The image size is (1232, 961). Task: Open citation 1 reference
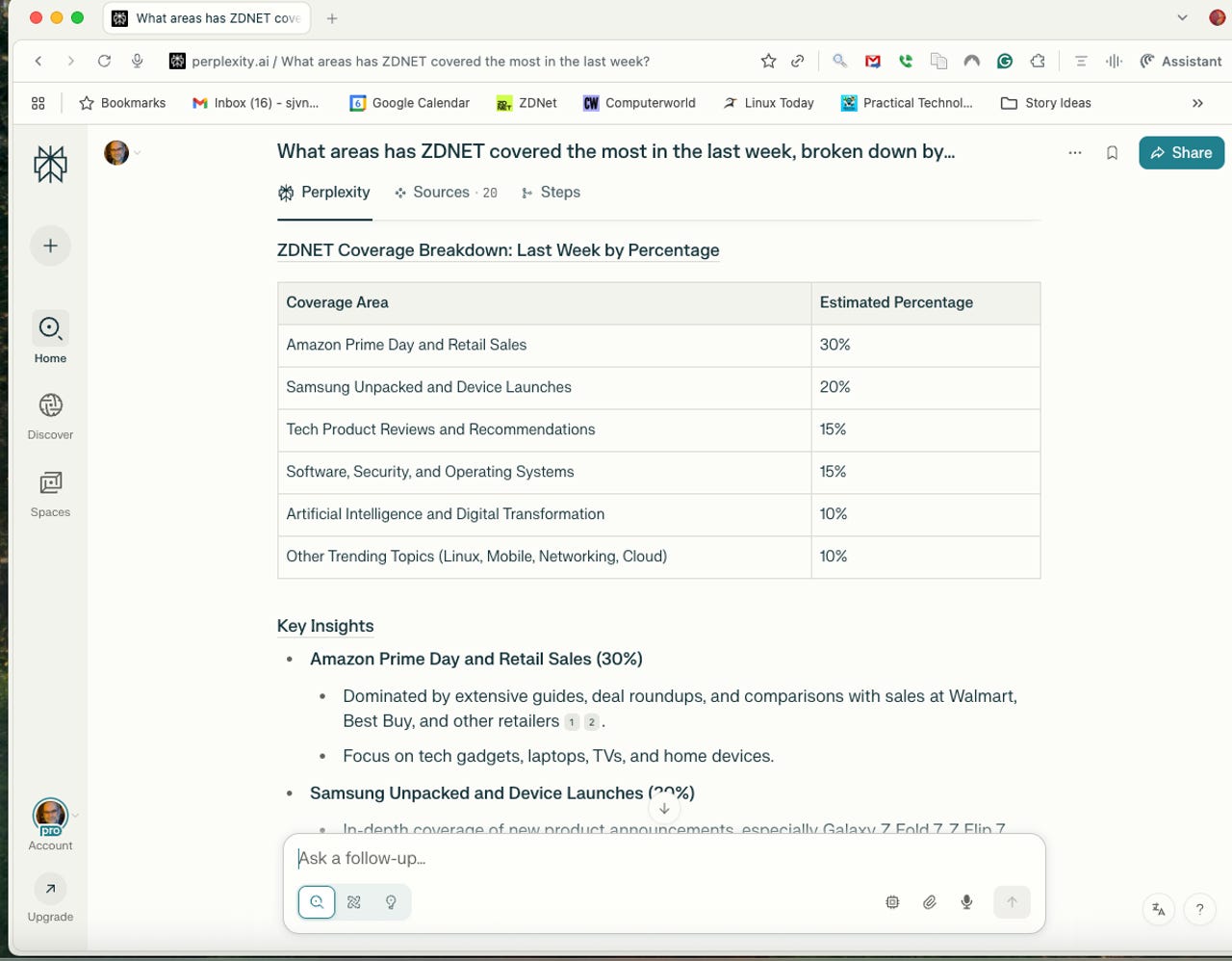click(572, 722)
